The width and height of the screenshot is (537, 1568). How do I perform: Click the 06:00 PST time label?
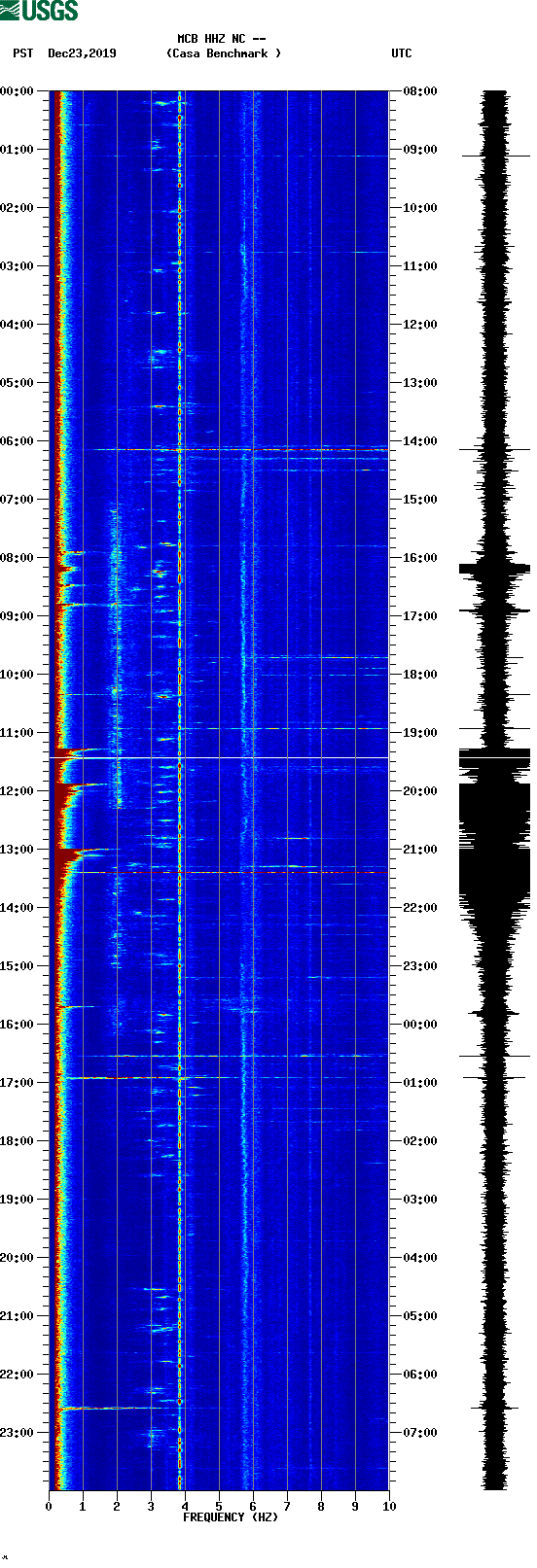tap(17, 441)
